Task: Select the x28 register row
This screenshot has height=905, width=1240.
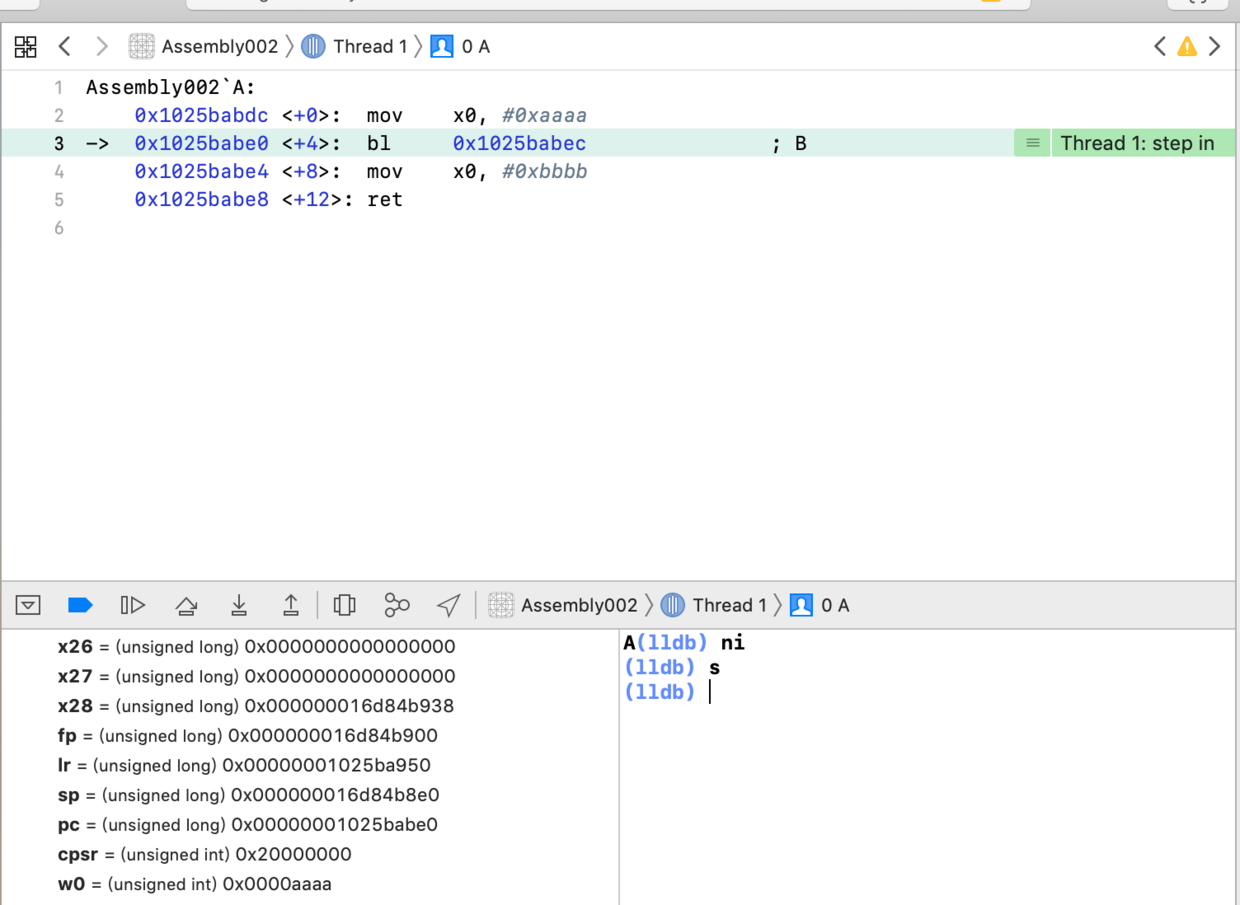Action: [x=256, y=706]
